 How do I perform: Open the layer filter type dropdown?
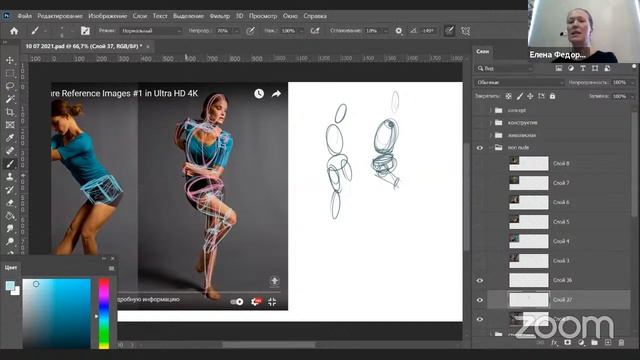[x=504, y=69]
